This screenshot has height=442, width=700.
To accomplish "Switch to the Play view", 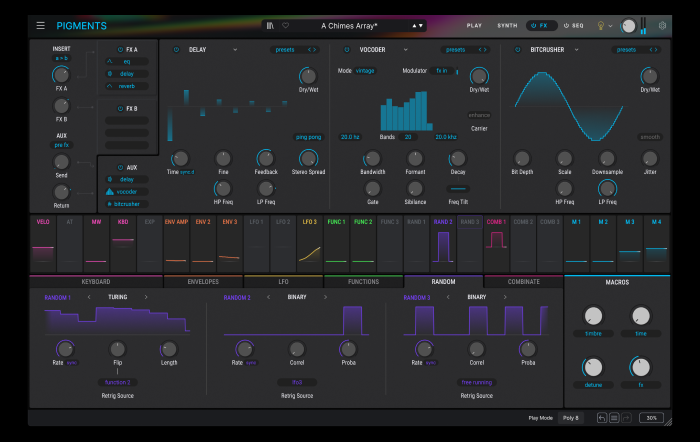I will click(x=474, y=25).
